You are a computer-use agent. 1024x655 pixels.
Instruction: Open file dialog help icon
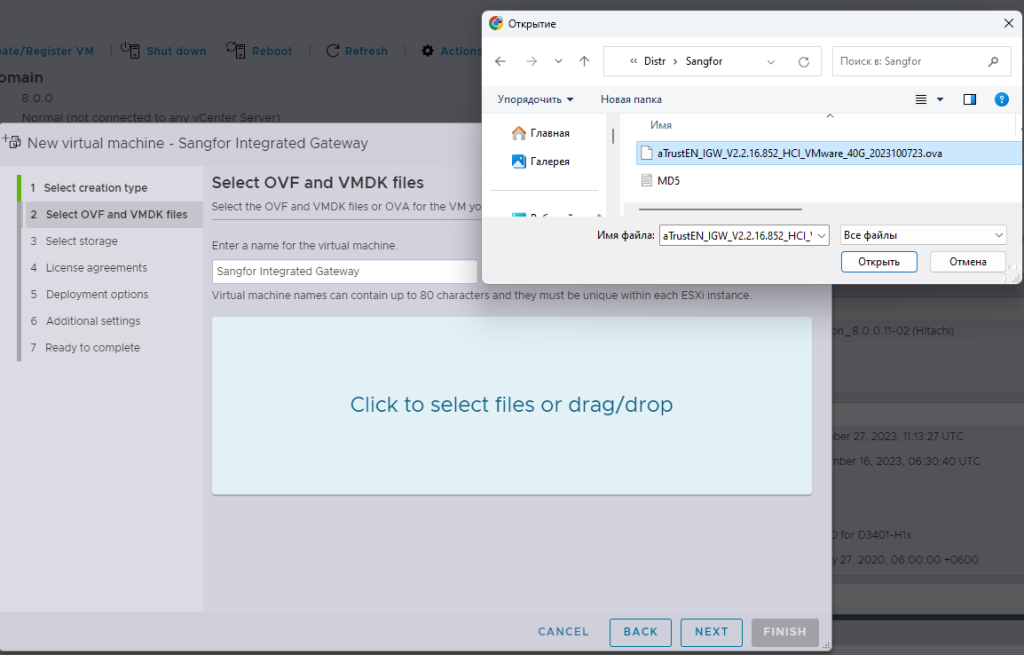tap(1001, 99)
